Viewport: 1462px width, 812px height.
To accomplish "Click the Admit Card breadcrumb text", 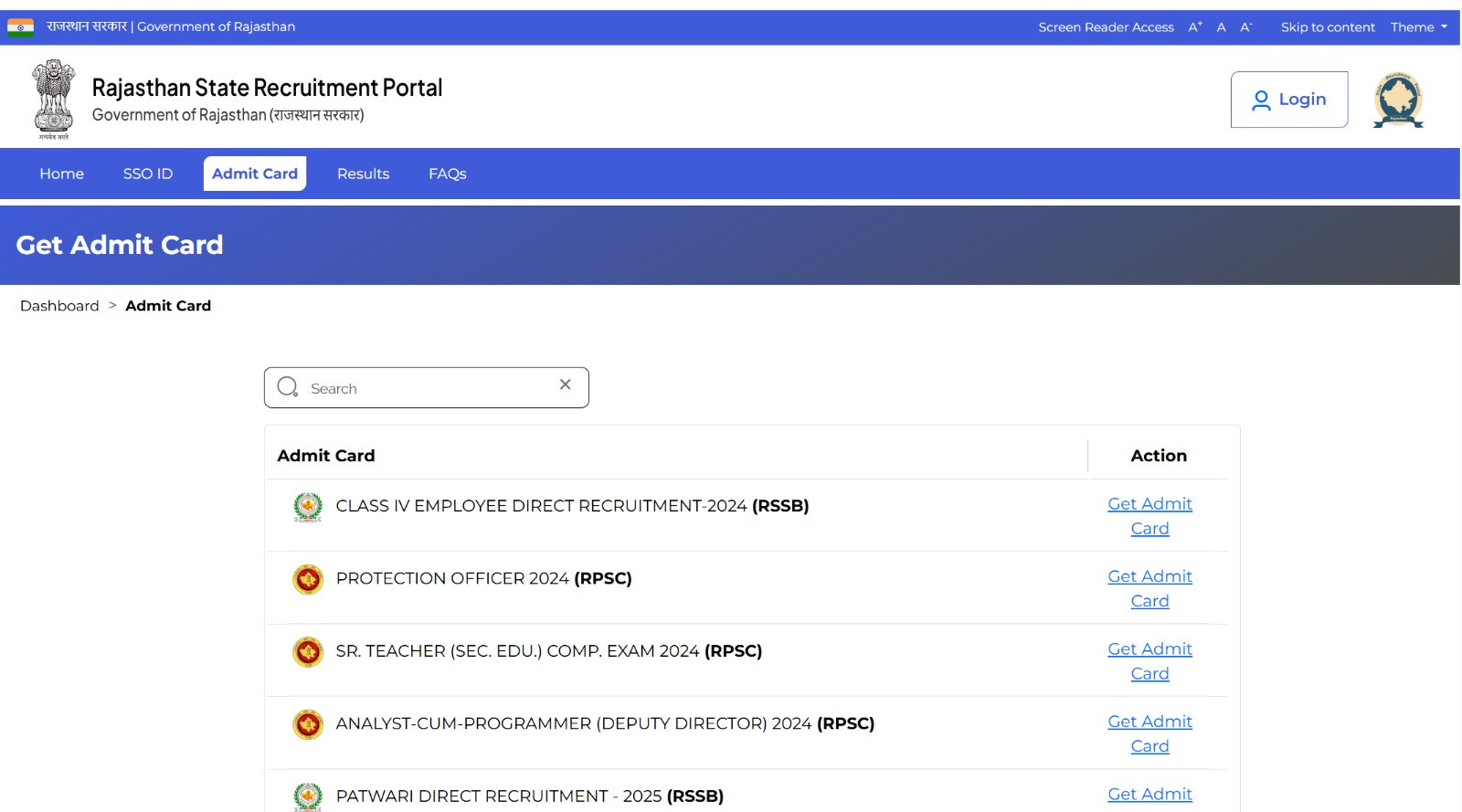I will (168, 306).
